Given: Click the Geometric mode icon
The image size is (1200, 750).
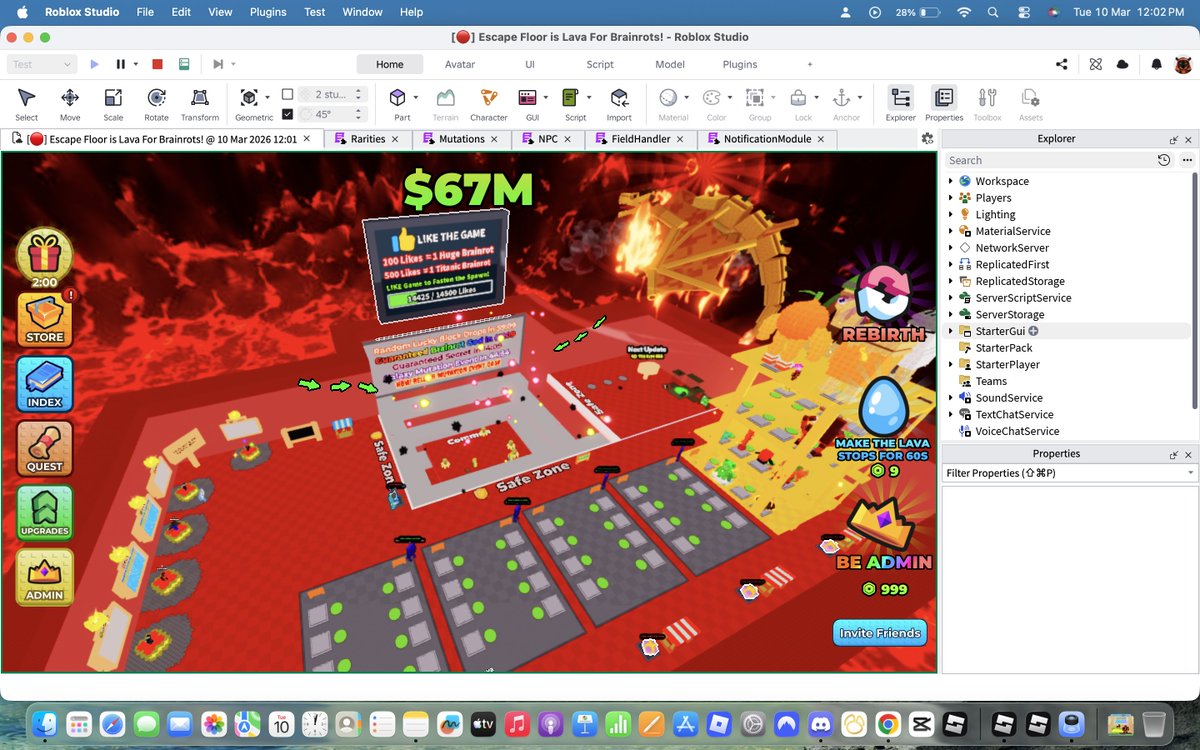Looking at the screenshot, I should 249,97.
